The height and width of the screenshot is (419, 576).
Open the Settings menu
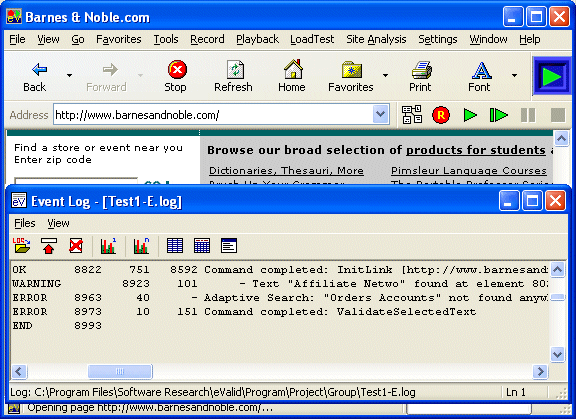(x=438, y=39)
